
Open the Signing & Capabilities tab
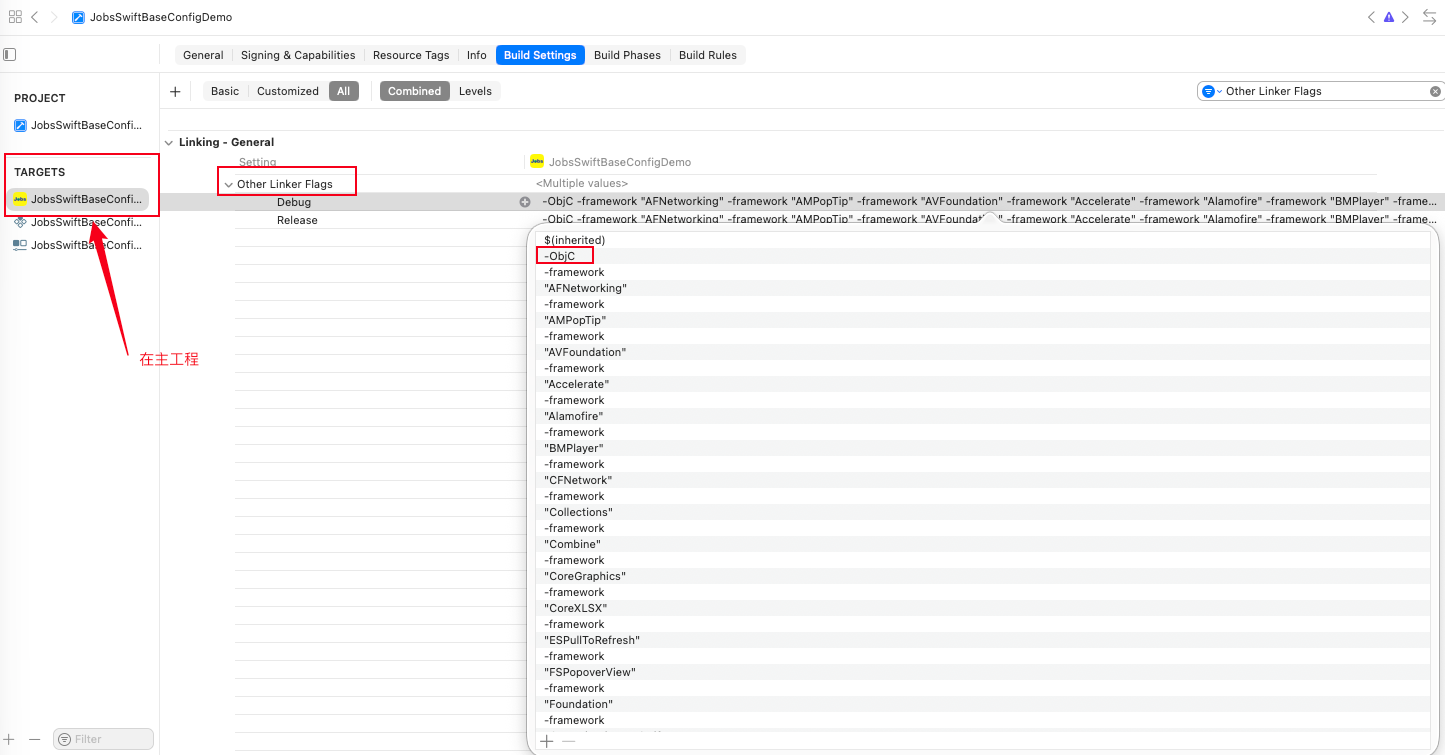tap(298, 55)
